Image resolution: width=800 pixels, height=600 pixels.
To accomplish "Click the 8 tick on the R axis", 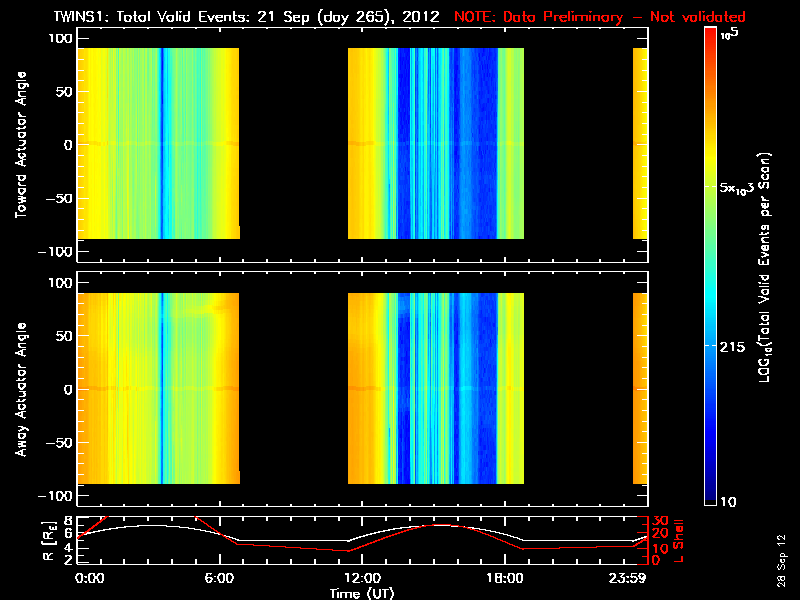I will [x=68, y=521].
